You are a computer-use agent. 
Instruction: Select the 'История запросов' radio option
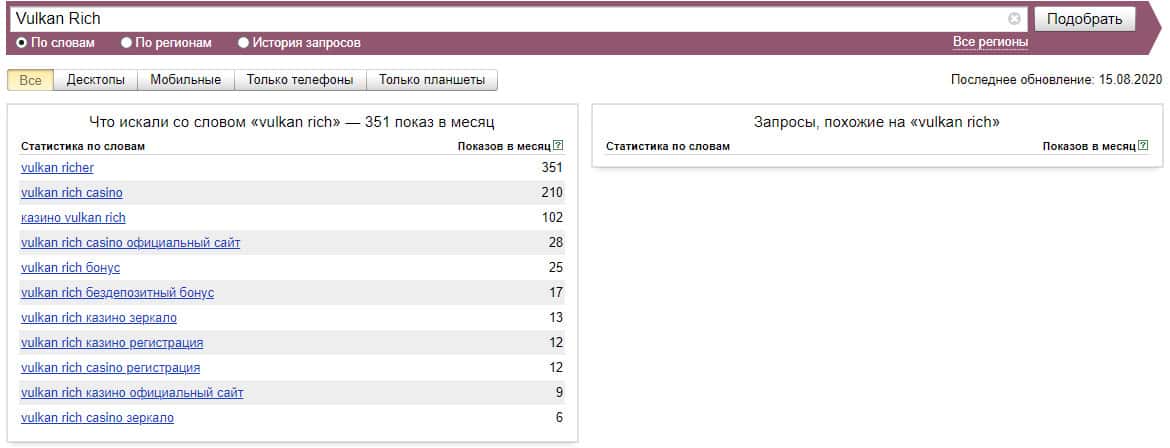click(x=243, y=43)
